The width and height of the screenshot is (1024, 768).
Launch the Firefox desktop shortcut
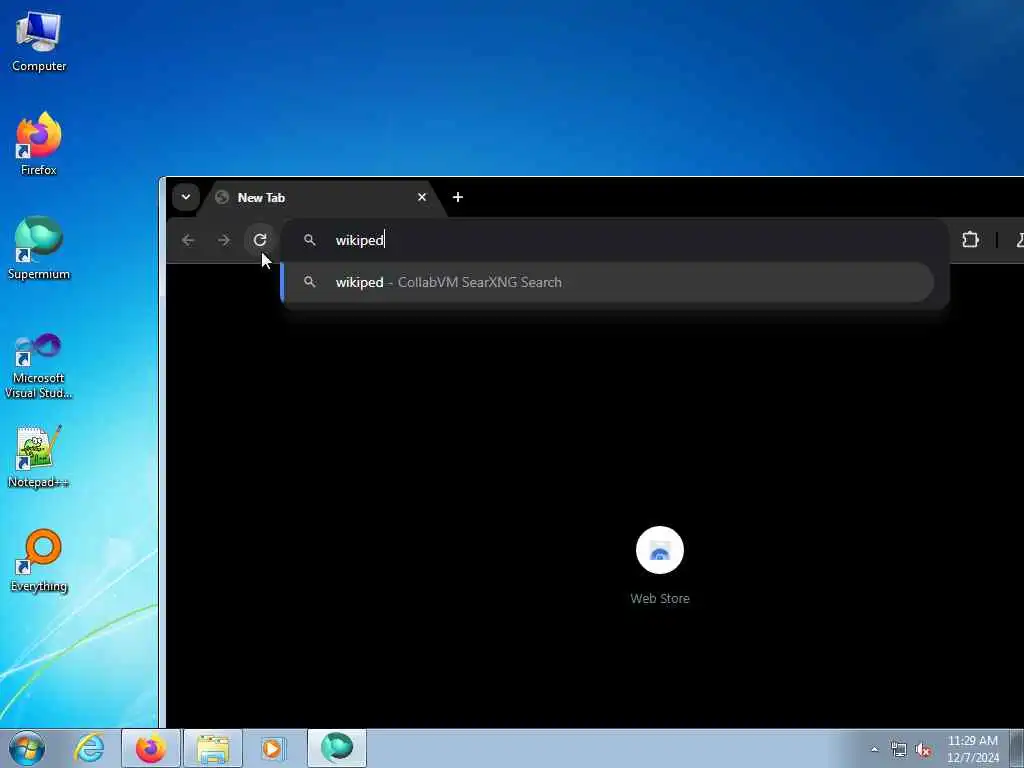pyautogui.click(x=39, y=144)
